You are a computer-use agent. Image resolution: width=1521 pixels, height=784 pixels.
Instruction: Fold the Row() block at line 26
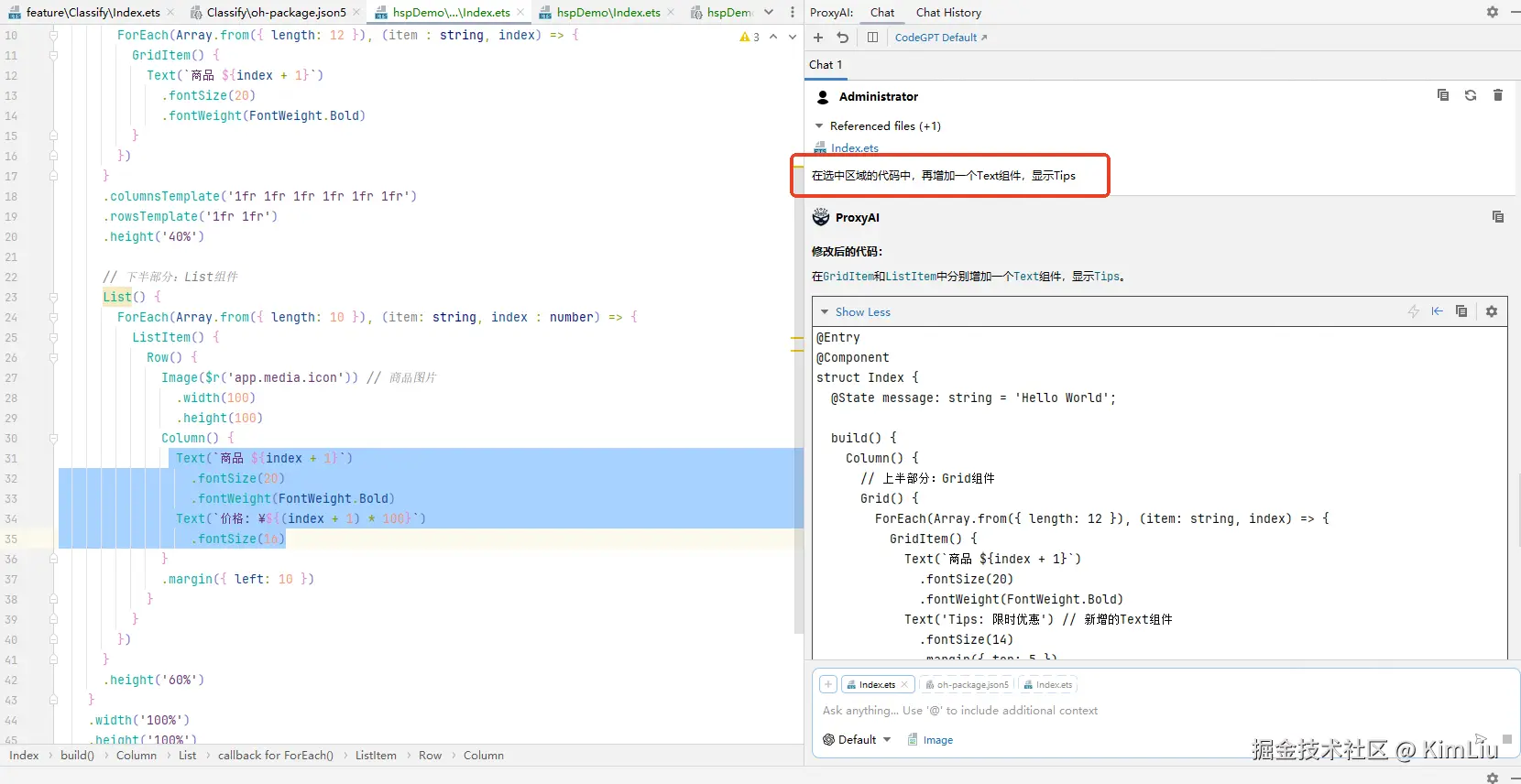tap(53, 357)
